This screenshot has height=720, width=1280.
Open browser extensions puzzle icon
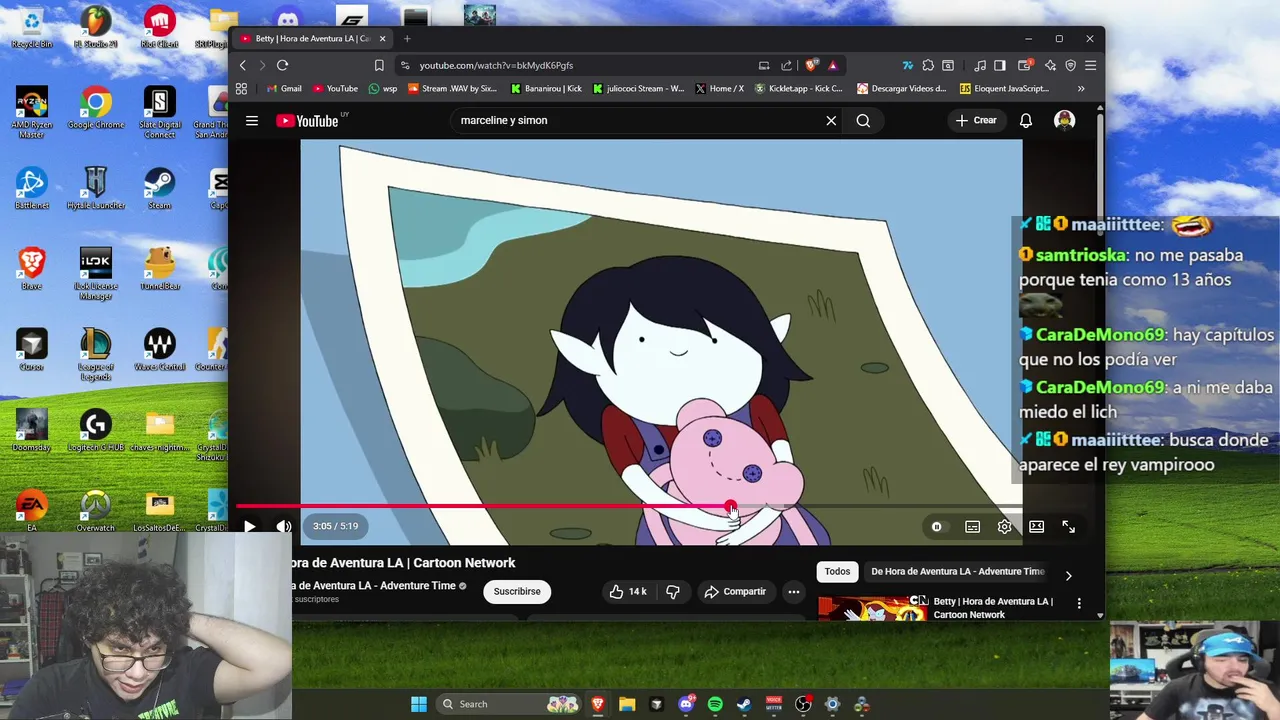[928, 65]
